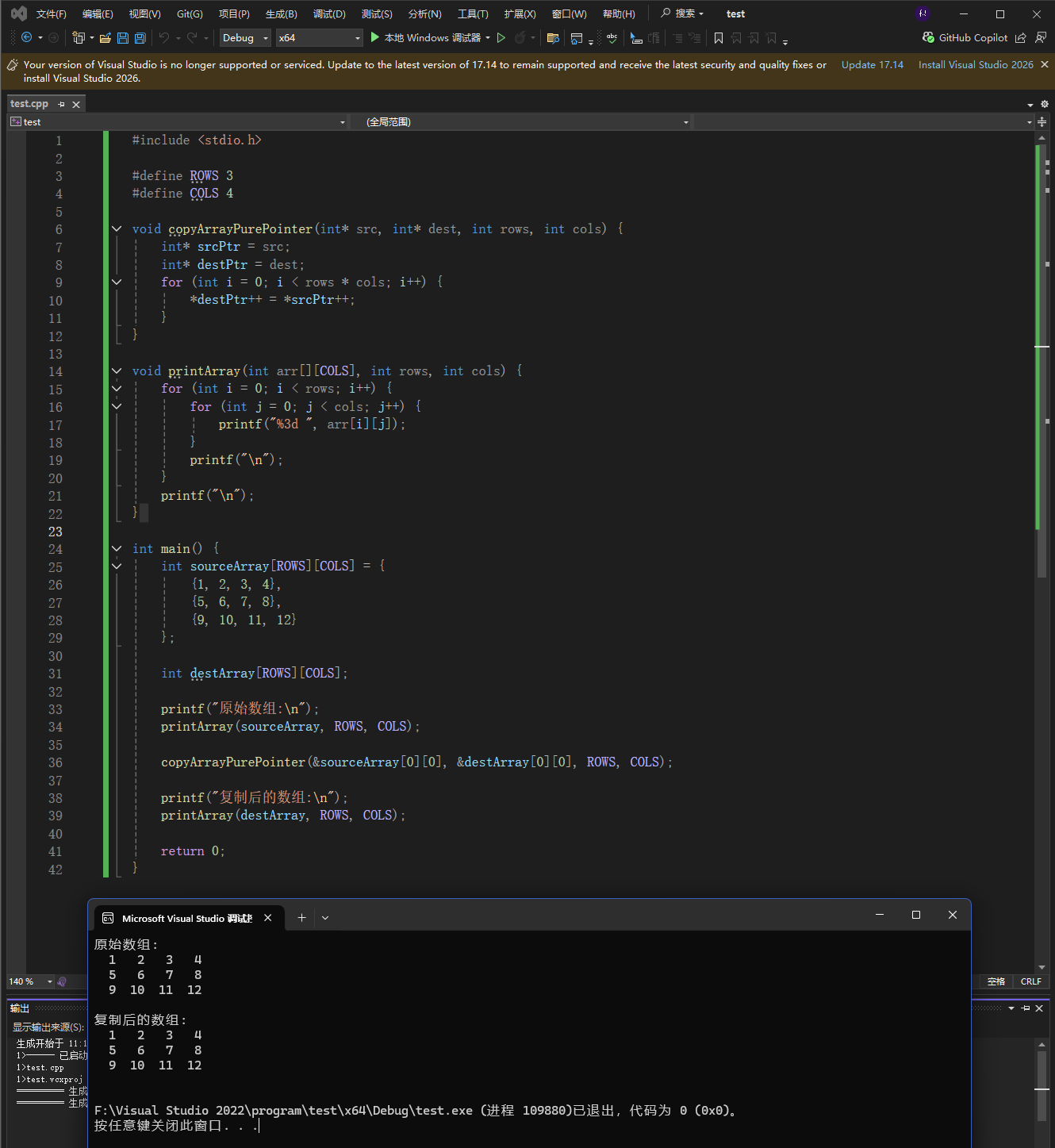Open the 调试(D) menu
Viewport: 1055px width, 1148px height.
[x=329, y=14]
